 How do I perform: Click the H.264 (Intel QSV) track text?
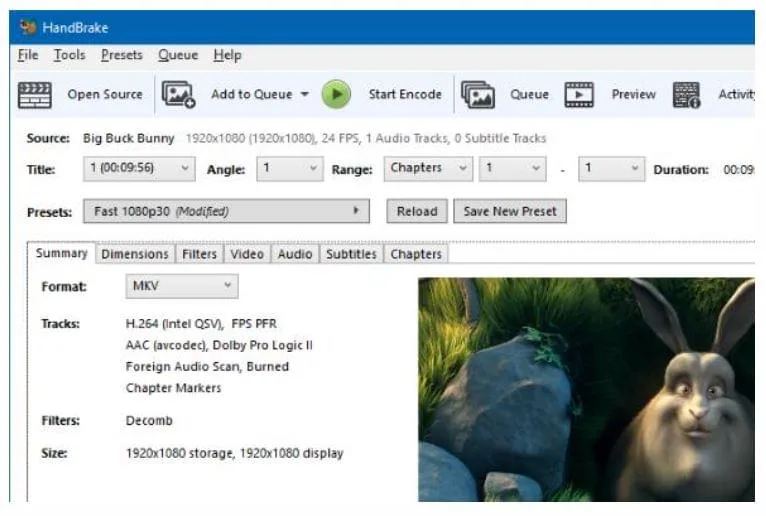[201, 323]
